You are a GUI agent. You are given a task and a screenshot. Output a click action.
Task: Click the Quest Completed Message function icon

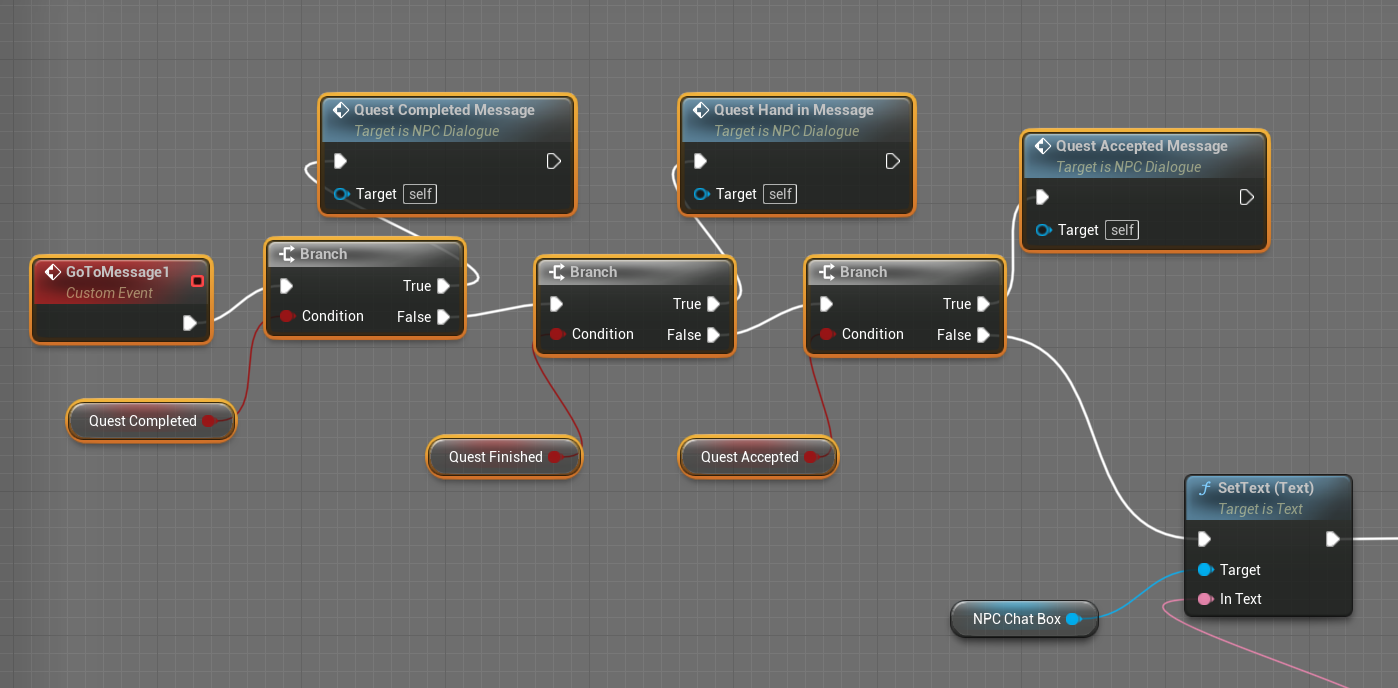[341, 110]
